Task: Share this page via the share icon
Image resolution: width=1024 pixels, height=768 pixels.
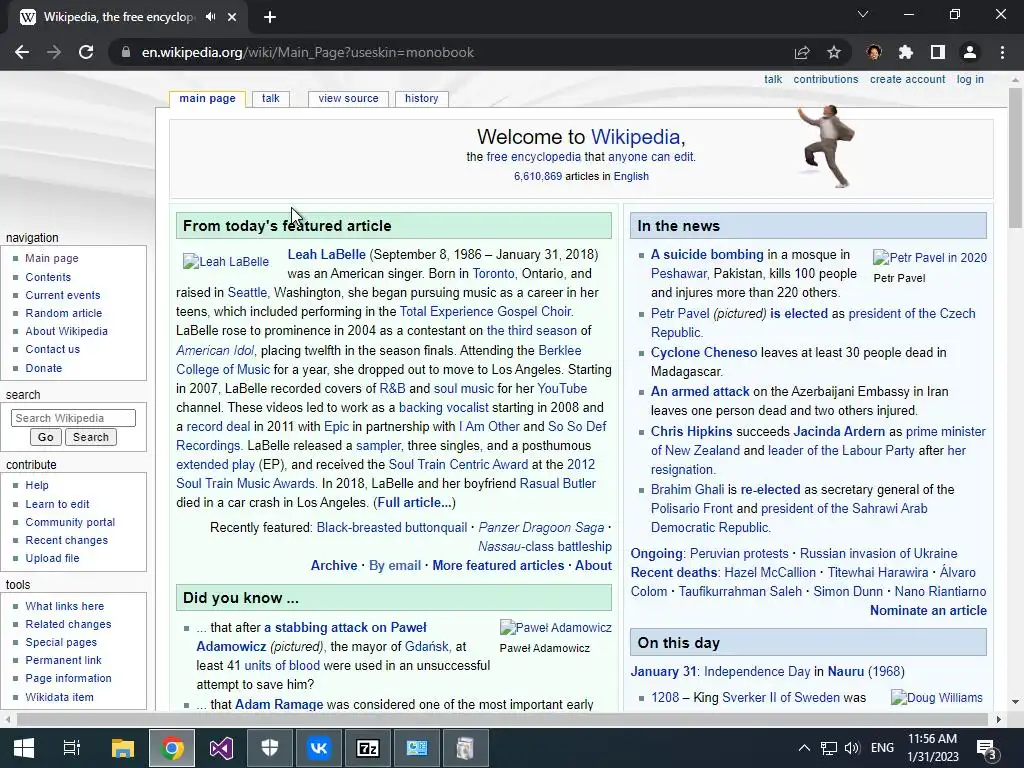Action: (802, 52)
